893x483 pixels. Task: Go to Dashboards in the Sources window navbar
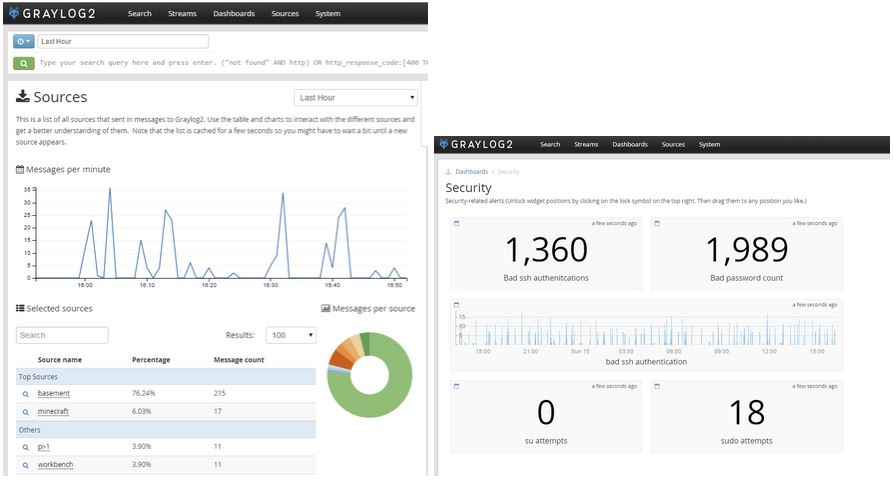tap(234, 14)
